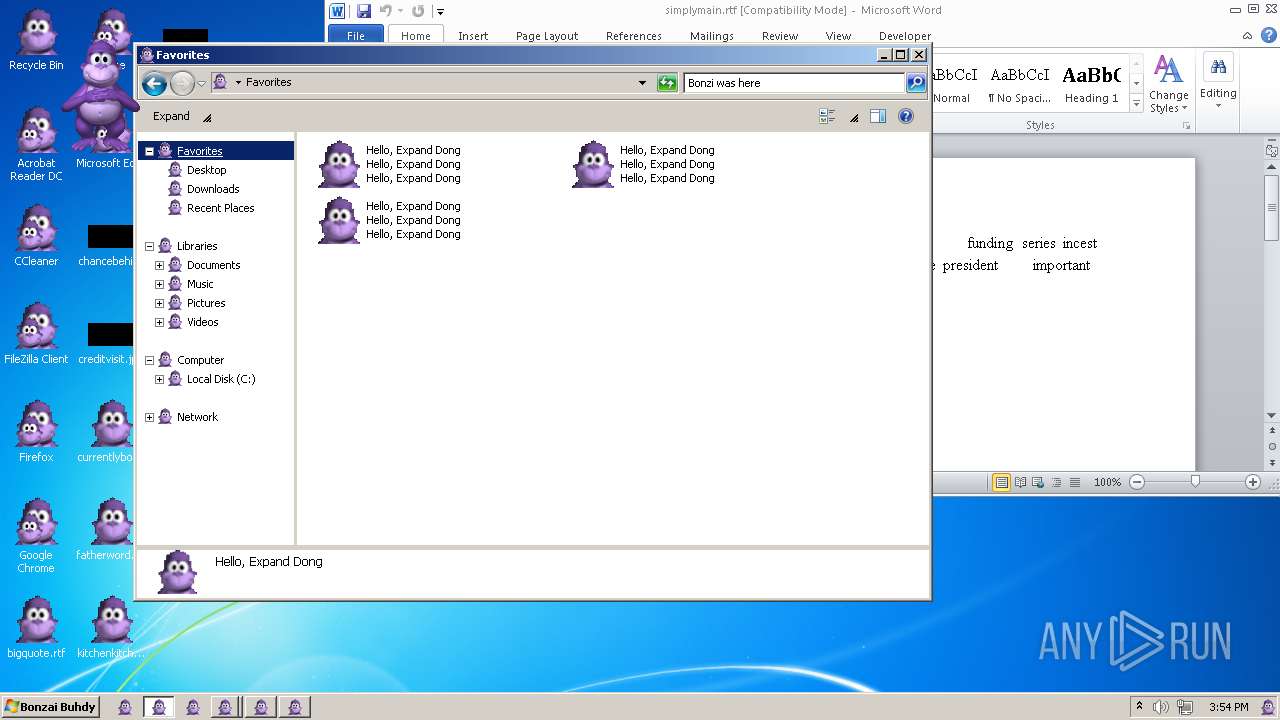This screenshot has height=720, width=1280.
Task: Open recent pages dropdown arrow
Action: tap(201, 83)
